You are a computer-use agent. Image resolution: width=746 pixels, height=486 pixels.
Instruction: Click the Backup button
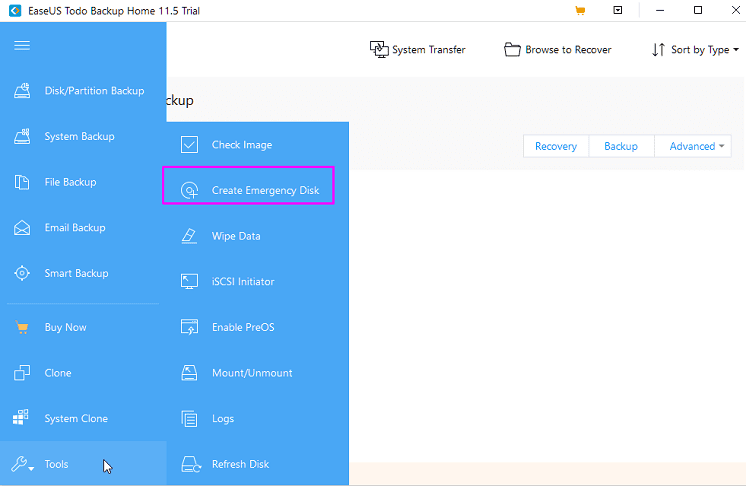(x=621, y=146)
